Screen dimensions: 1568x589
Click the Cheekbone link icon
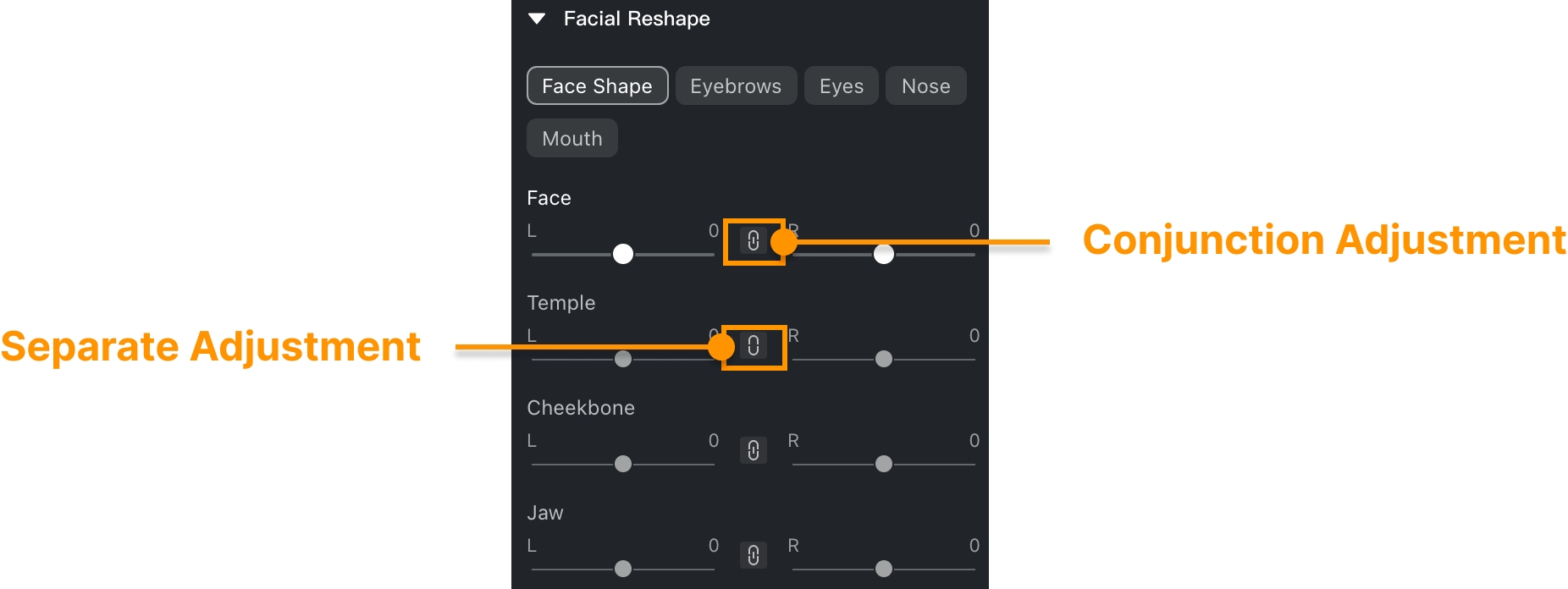pos(753,450)
